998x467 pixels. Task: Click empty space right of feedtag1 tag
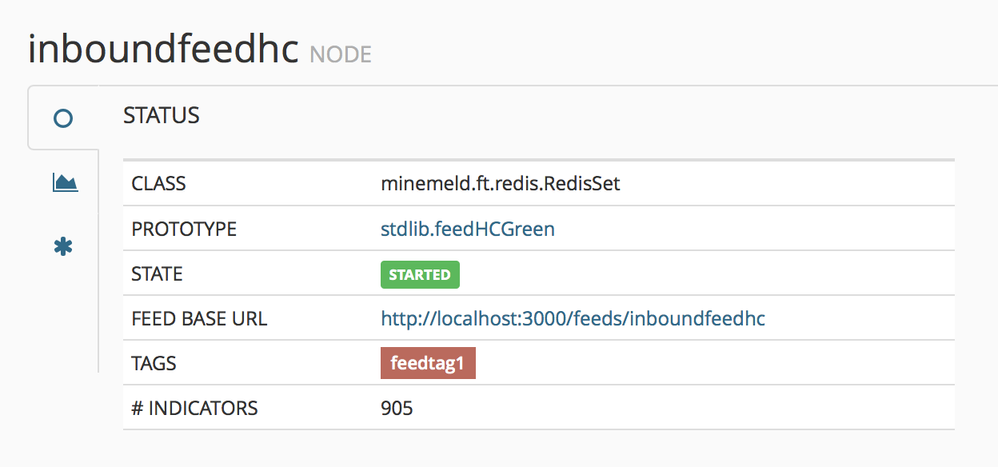(700, 363)
